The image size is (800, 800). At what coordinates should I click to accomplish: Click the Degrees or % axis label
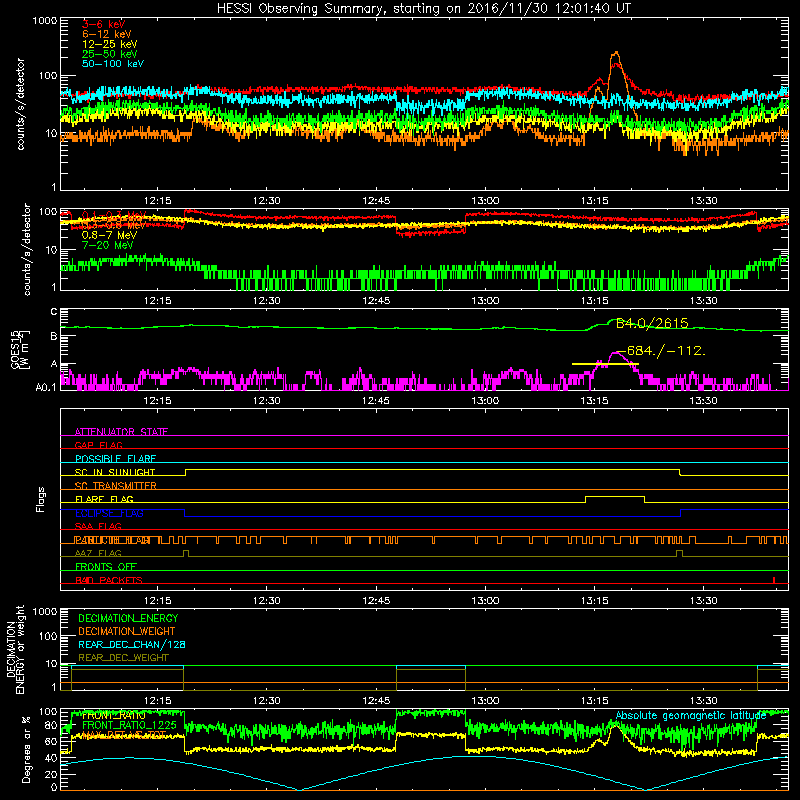26,750
